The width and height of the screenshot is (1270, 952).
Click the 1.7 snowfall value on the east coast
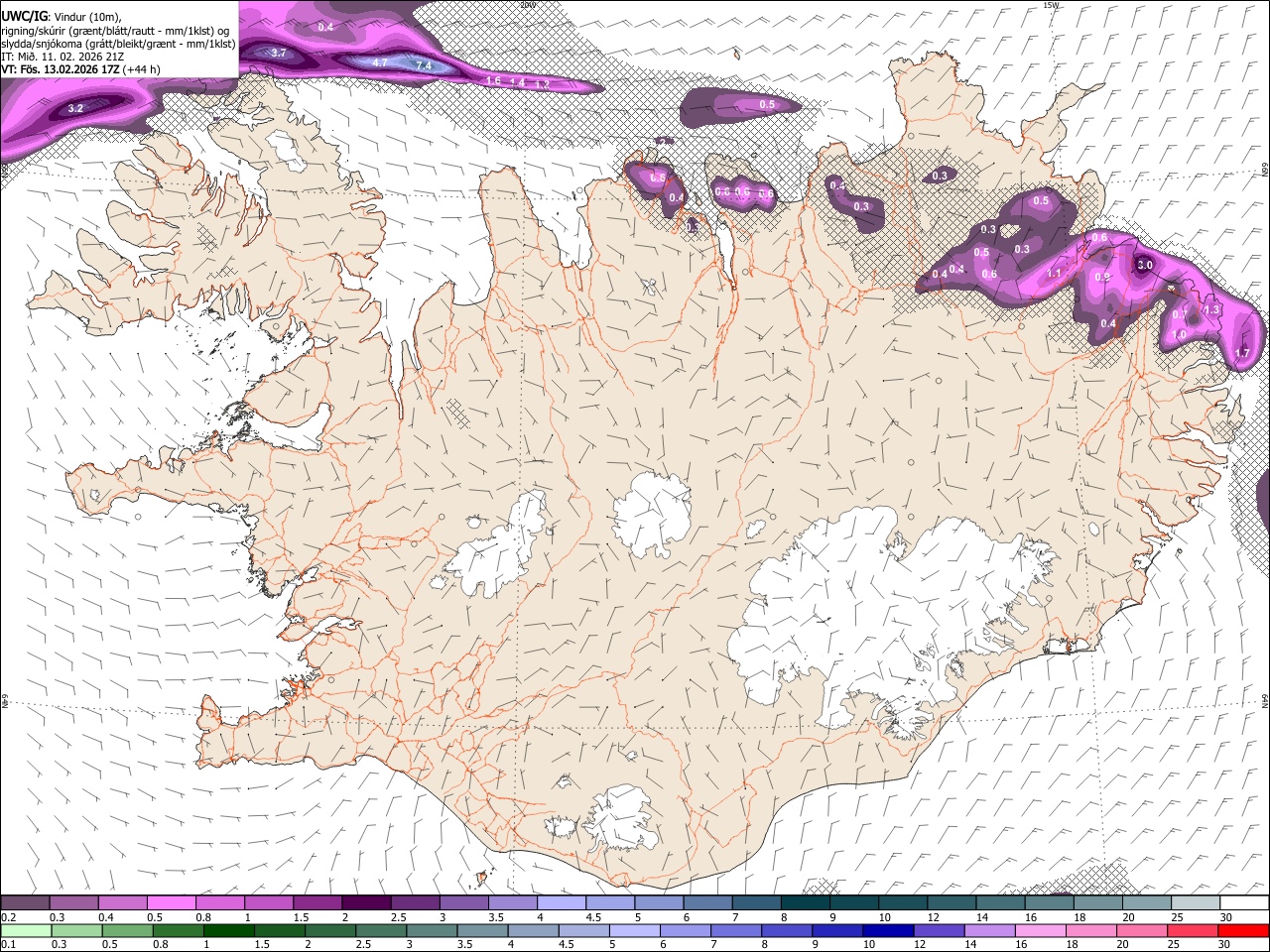pyautogui.click(x=1242, y=353)
